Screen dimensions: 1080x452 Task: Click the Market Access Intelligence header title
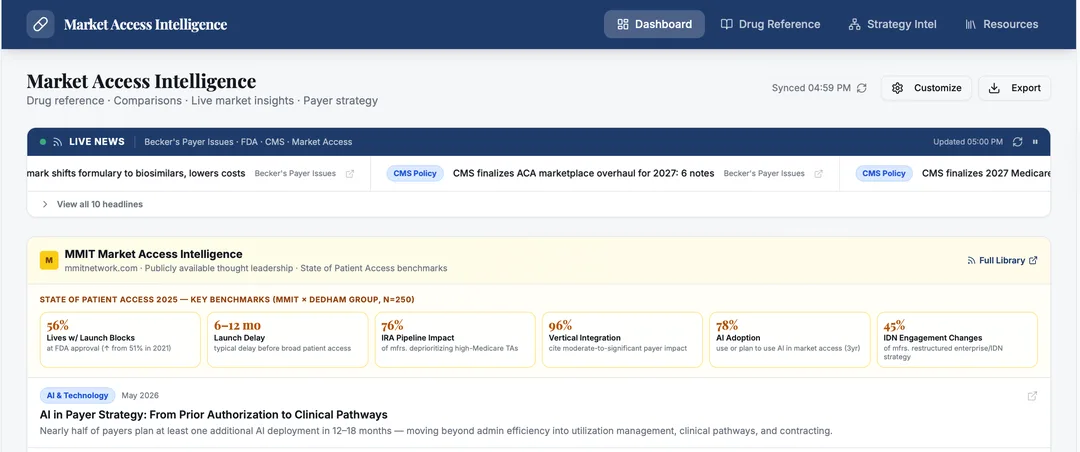coord(145,25)
